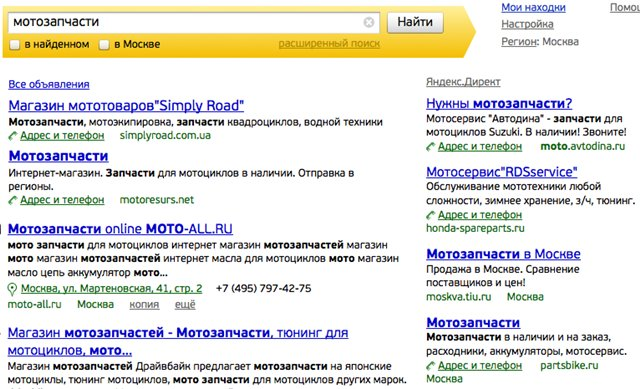The image size is (640, 389).
Task: Open "расширенный поиск" advanced search
Action: pos(329,44)
